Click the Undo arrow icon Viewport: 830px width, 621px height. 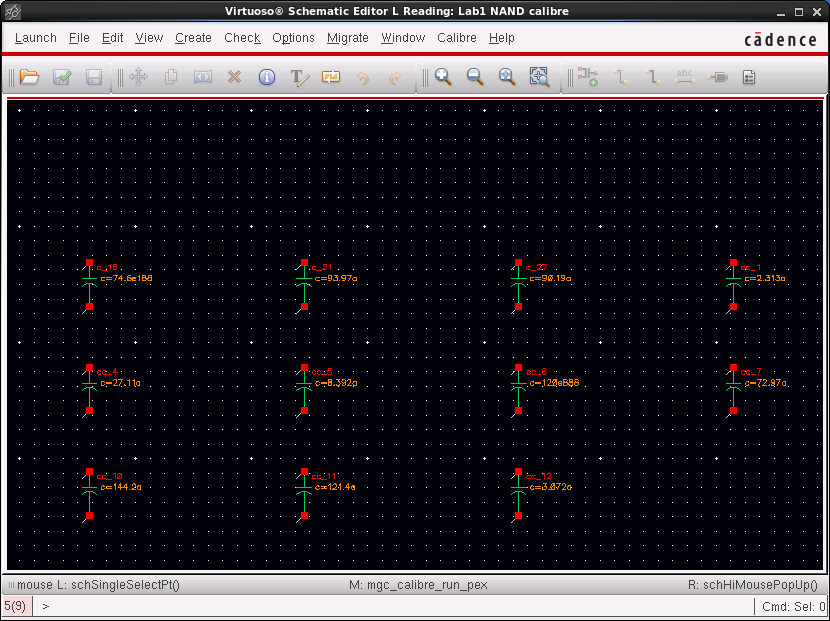coord(363,77)
